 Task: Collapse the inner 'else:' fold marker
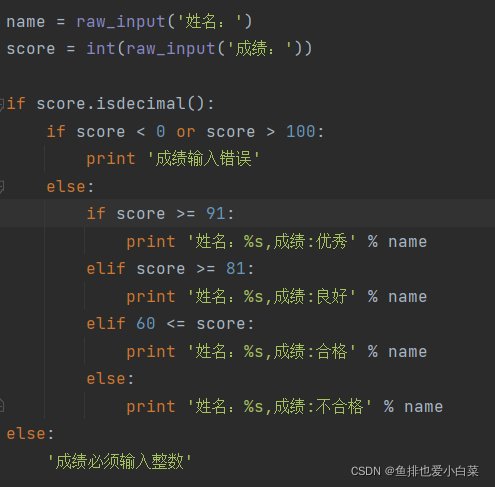click(2, 187)
